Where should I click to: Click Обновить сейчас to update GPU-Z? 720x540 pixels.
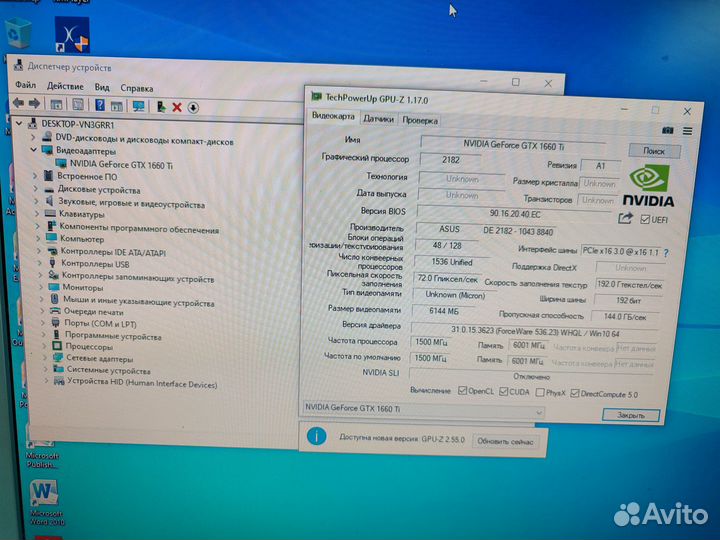[x=505, y=442]
